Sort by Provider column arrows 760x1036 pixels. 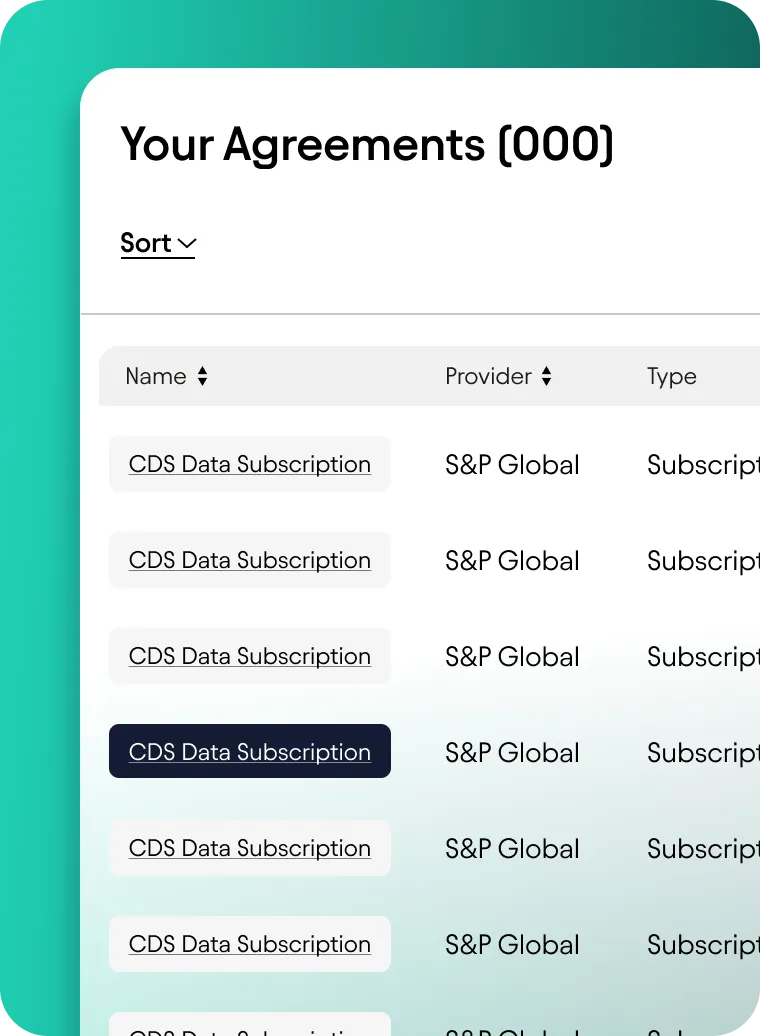[546, 376]
